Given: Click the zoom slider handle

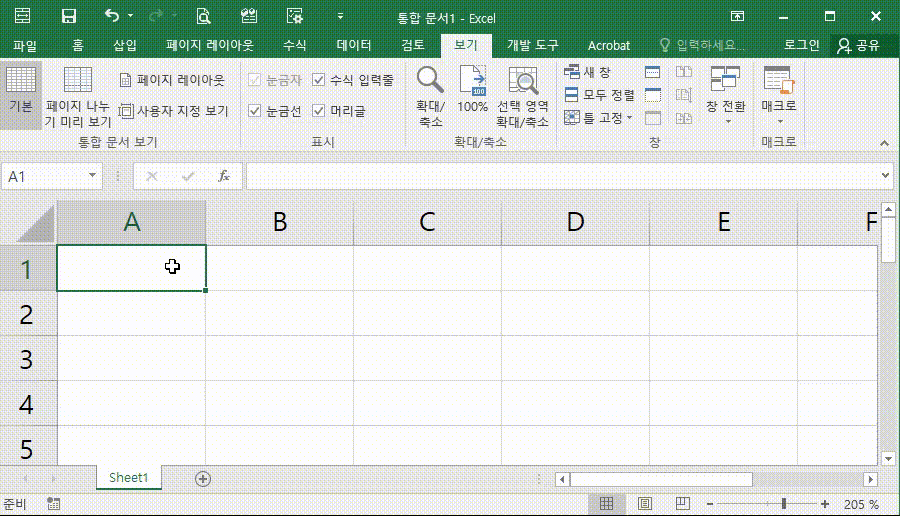Looking at the screenshot, I should (x=783, y=504).
